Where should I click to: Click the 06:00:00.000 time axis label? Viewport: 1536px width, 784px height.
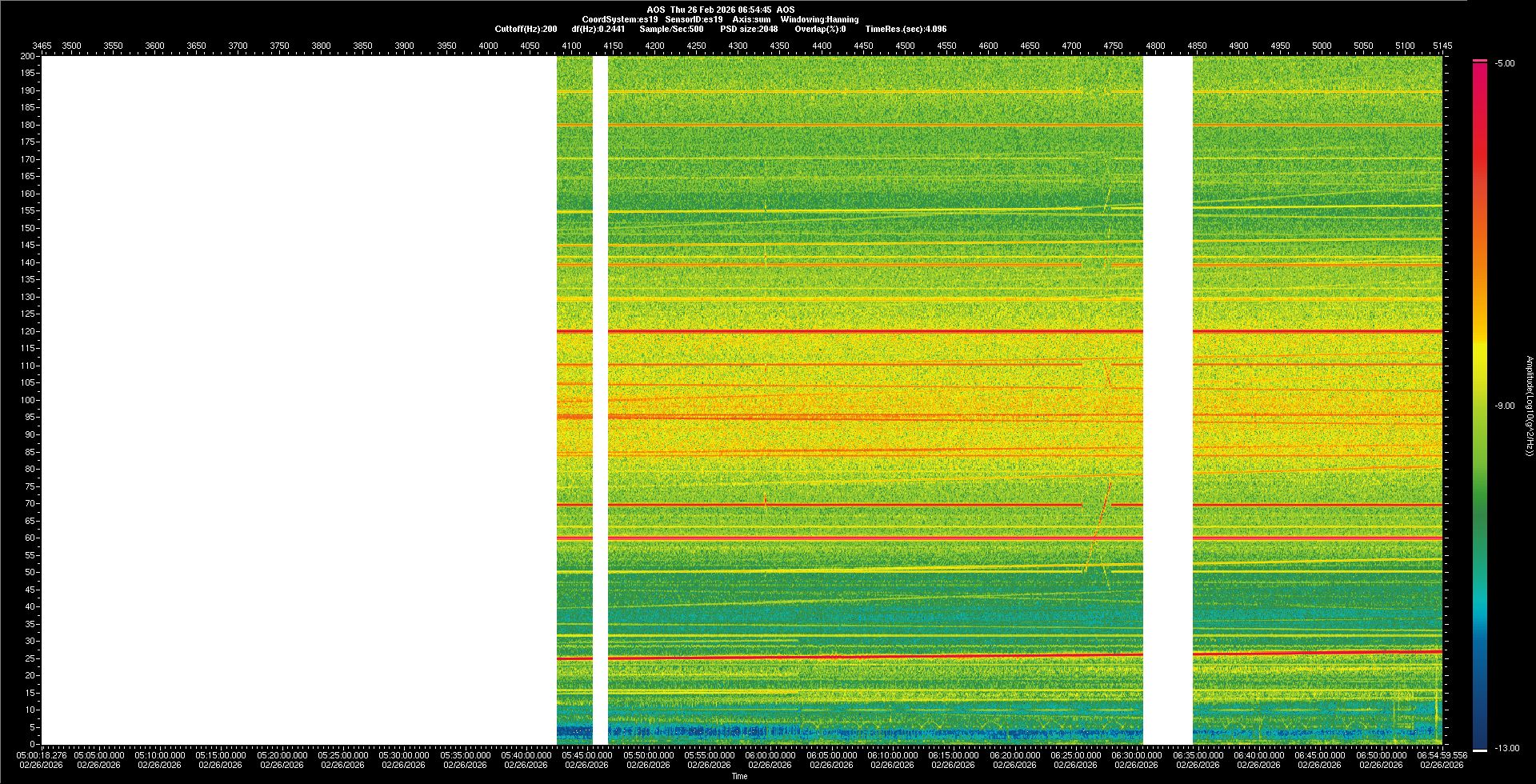770,755
